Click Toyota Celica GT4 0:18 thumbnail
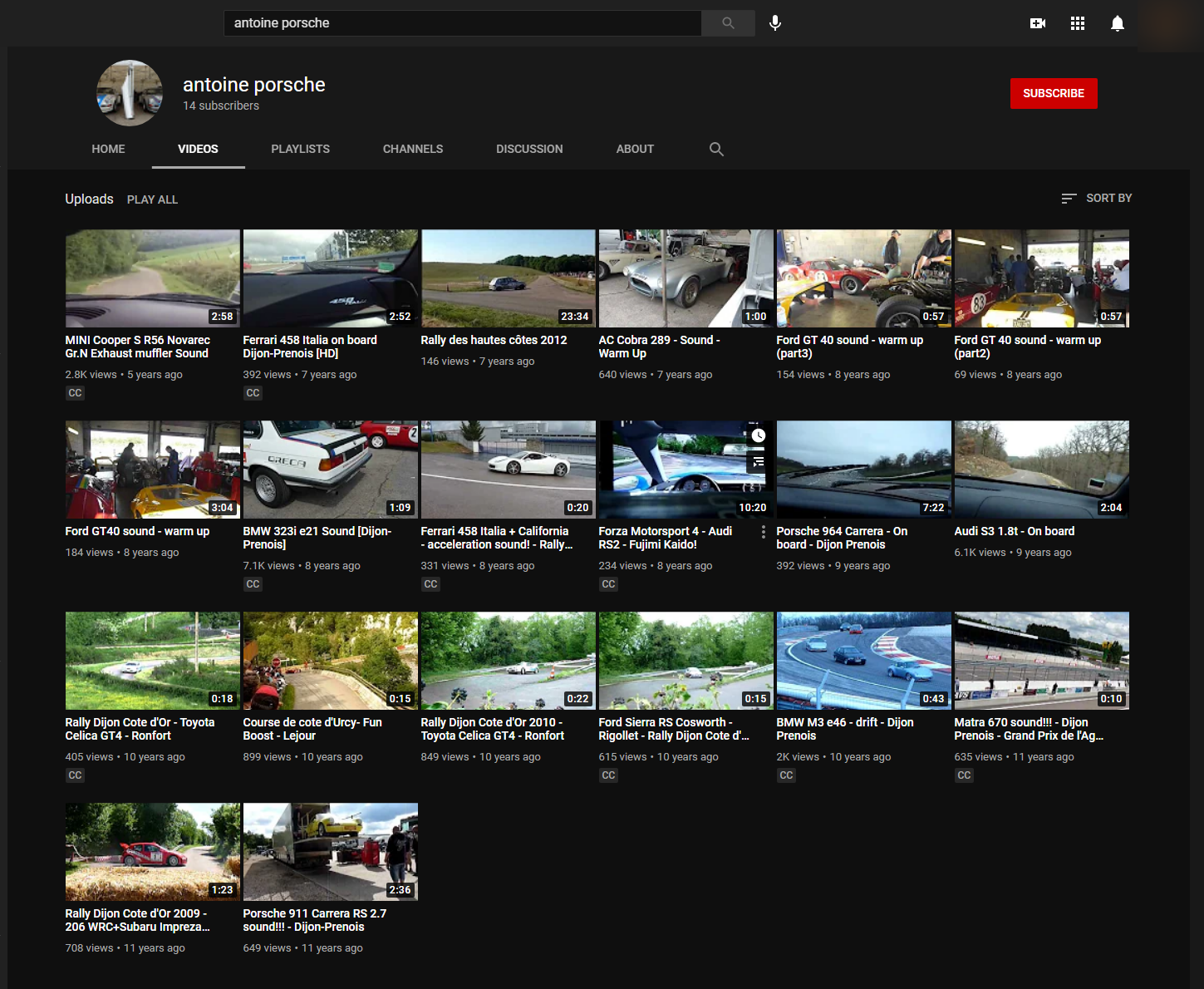The height and width of the screenshot is (989, 1204). pos(153,661)
